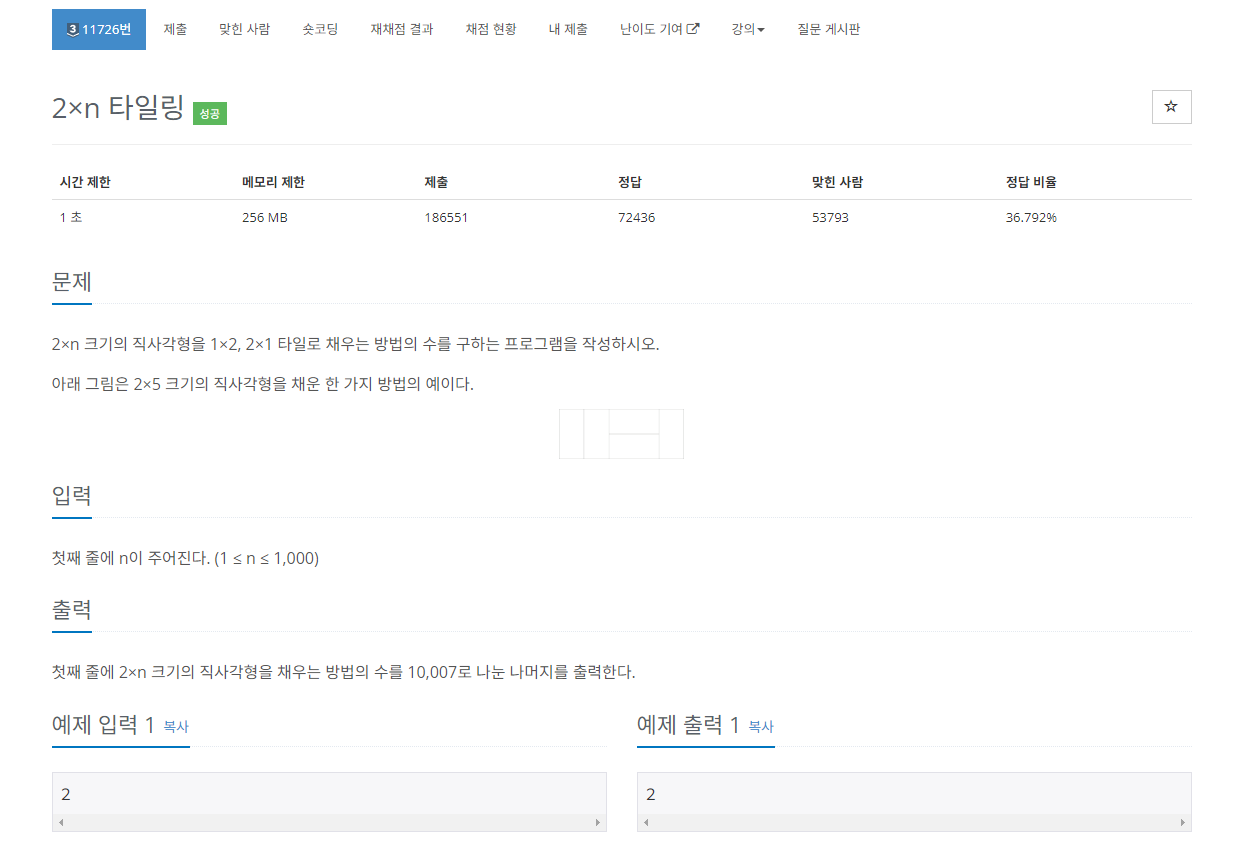Click the 예제 입력 1 heading

(103, 725)
